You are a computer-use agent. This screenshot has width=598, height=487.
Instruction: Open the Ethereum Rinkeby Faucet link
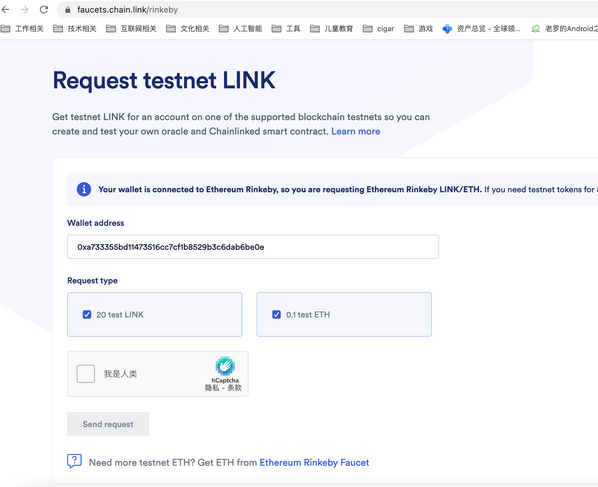tap(314, 463)
